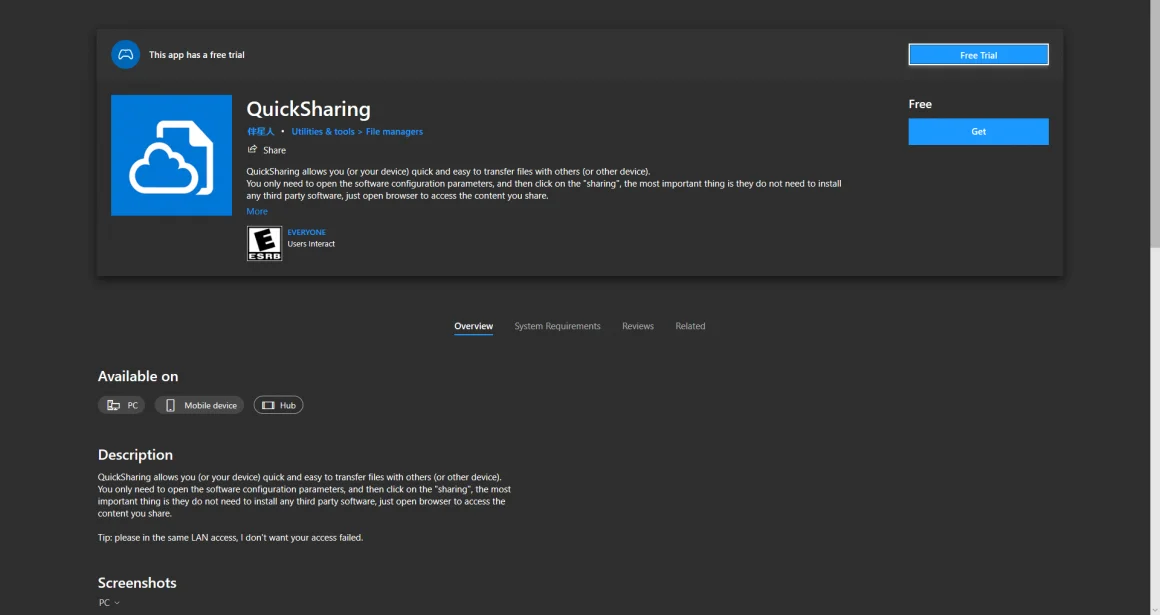Click the game controller free trial icon
The height and width of the screenshot is (615, 1160).
click(x=126, y=55)
